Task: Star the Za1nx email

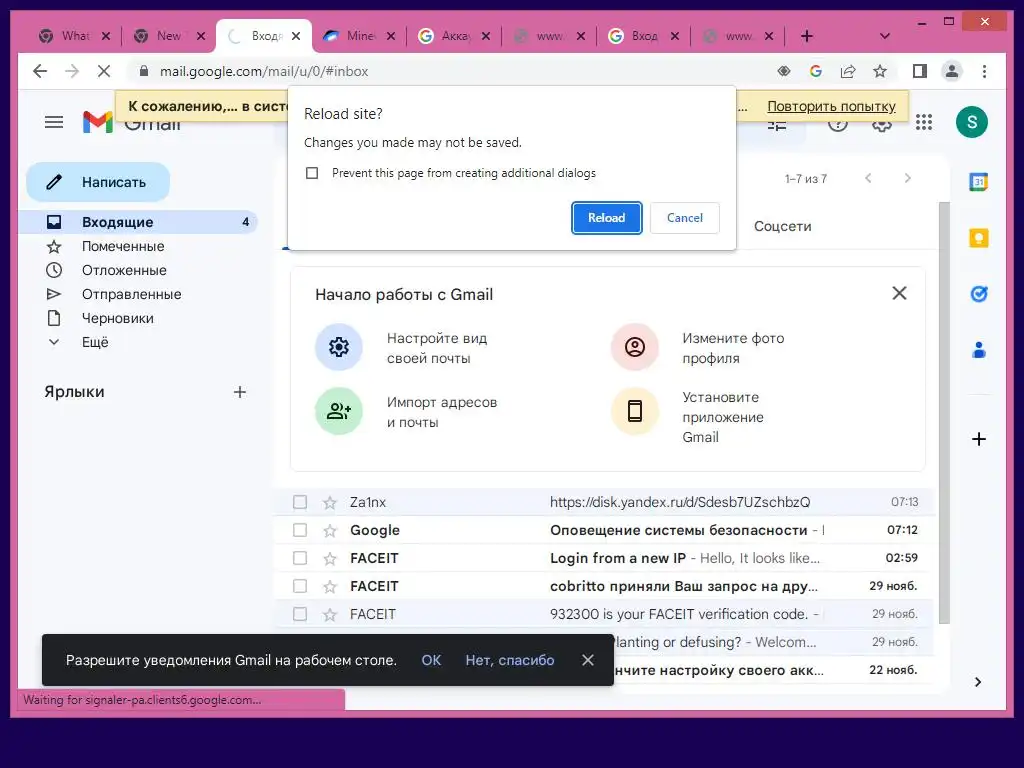Action: point(330,502)
